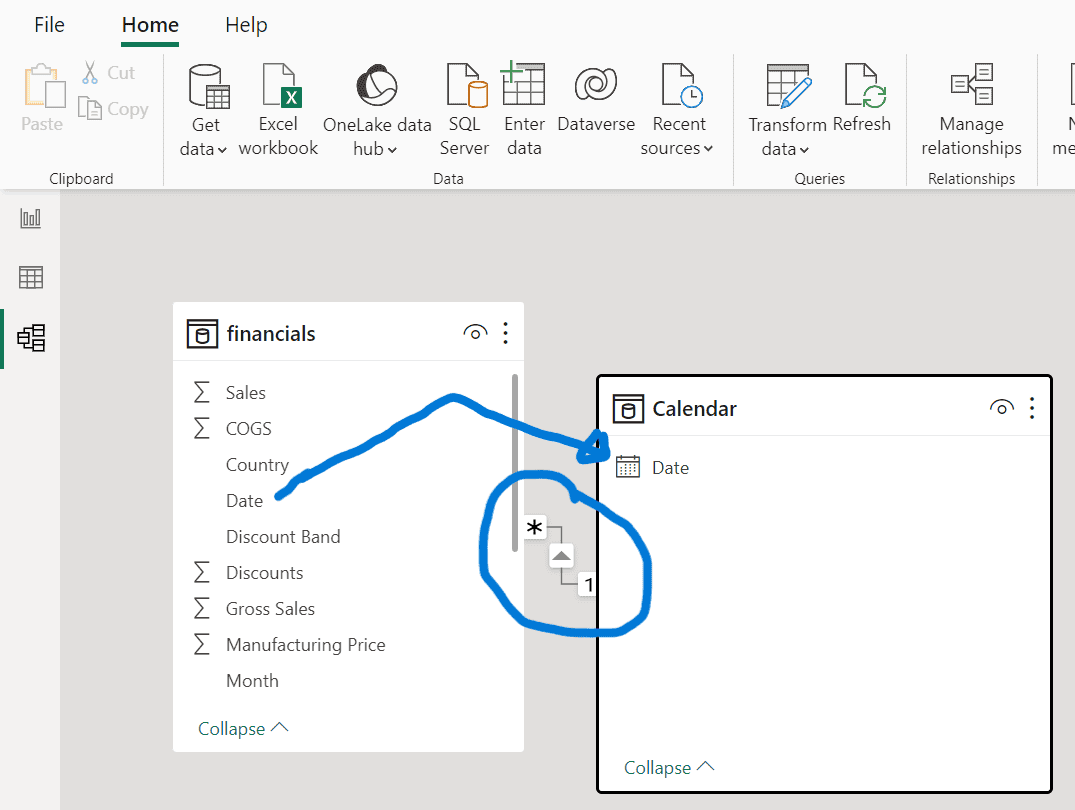Image resolution: width=1075 pixels, height=810 pixels.
Task: Toggle visibility of the financials table
Action: tap(475, 331)
